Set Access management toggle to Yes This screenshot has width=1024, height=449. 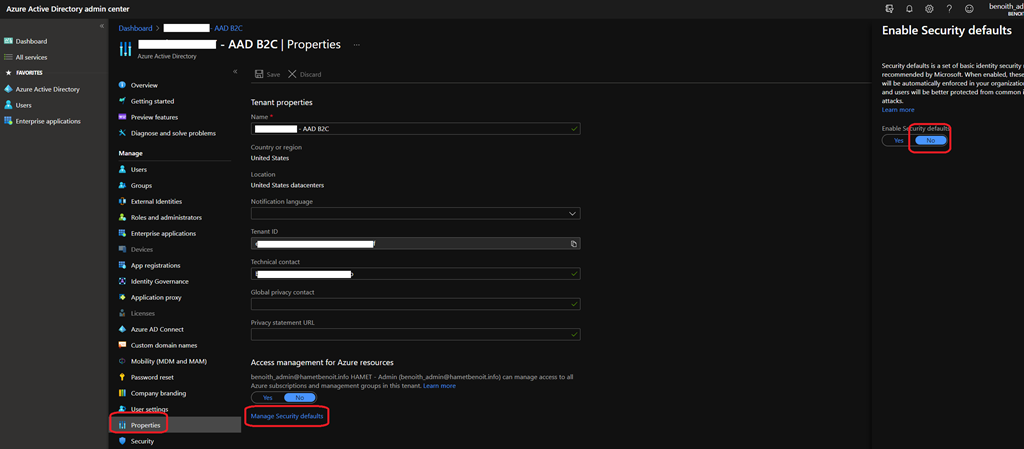267,397
